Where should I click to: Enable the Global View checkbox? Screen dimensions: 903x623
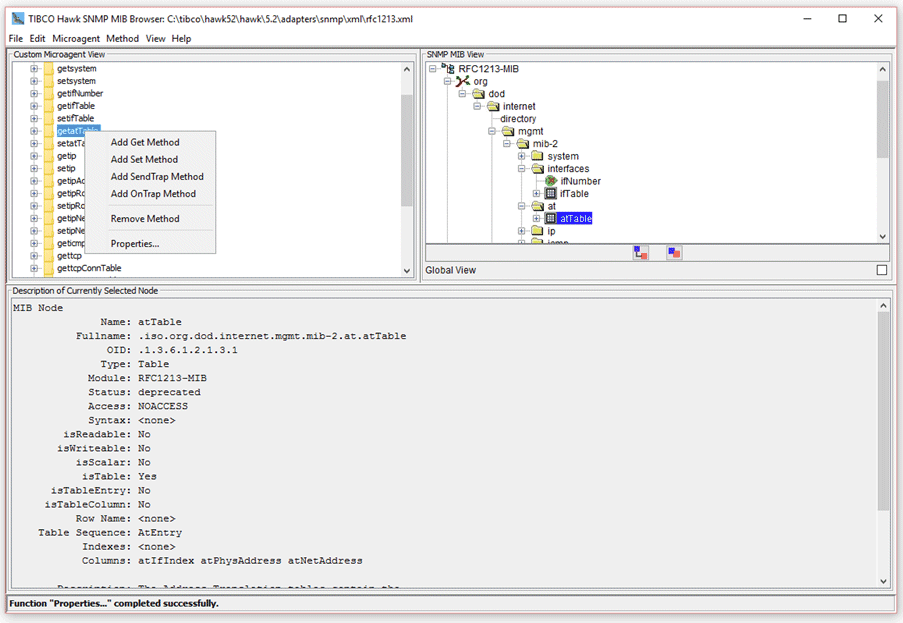click(x=881, y=270)
